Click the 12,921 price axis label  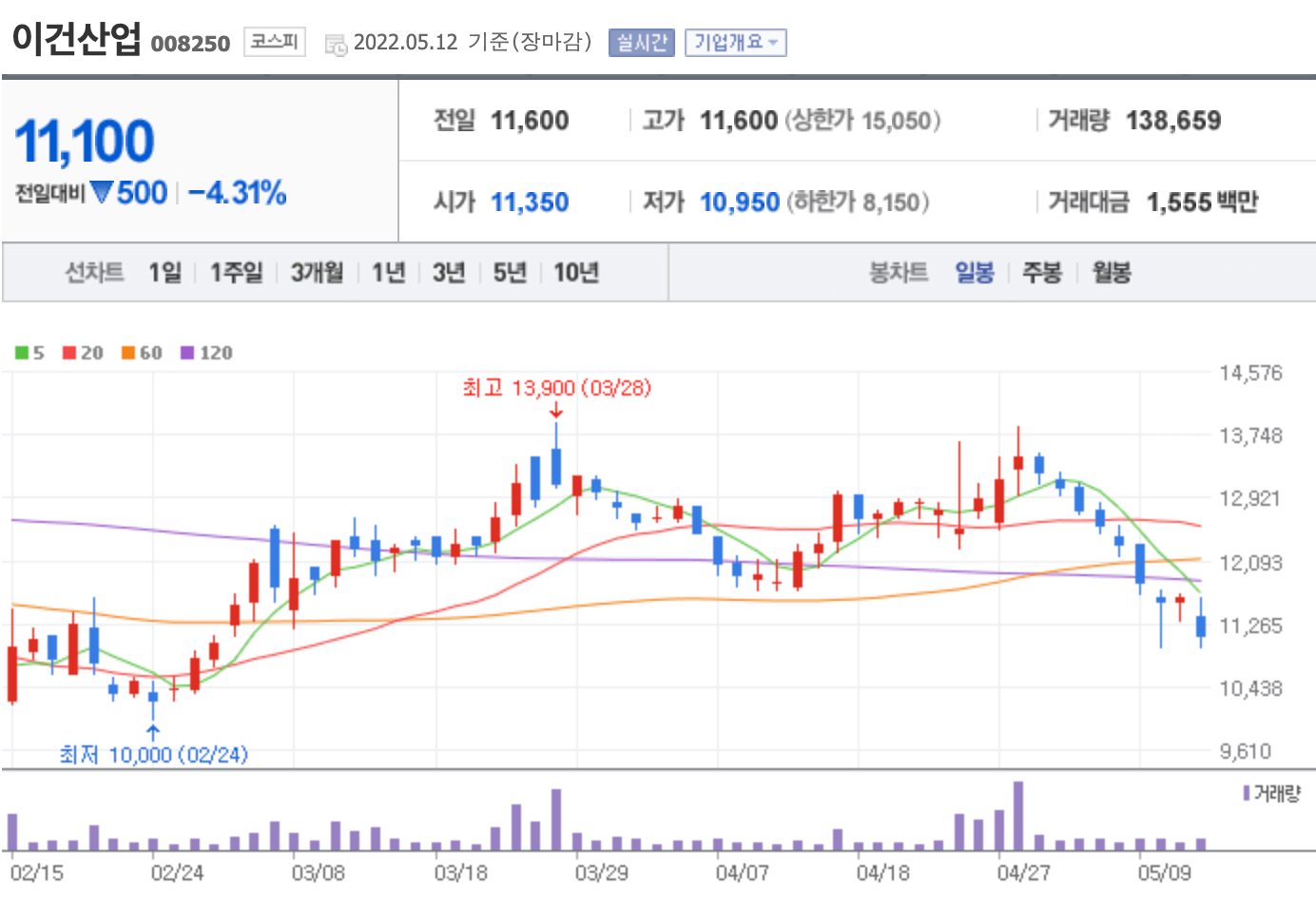tap(1251, 498)
